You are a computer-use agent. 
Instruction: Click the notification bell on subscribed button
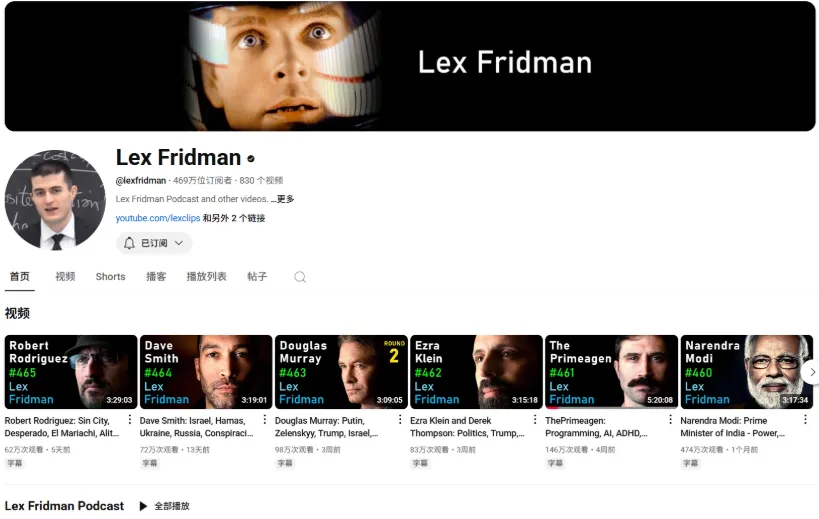129,243
